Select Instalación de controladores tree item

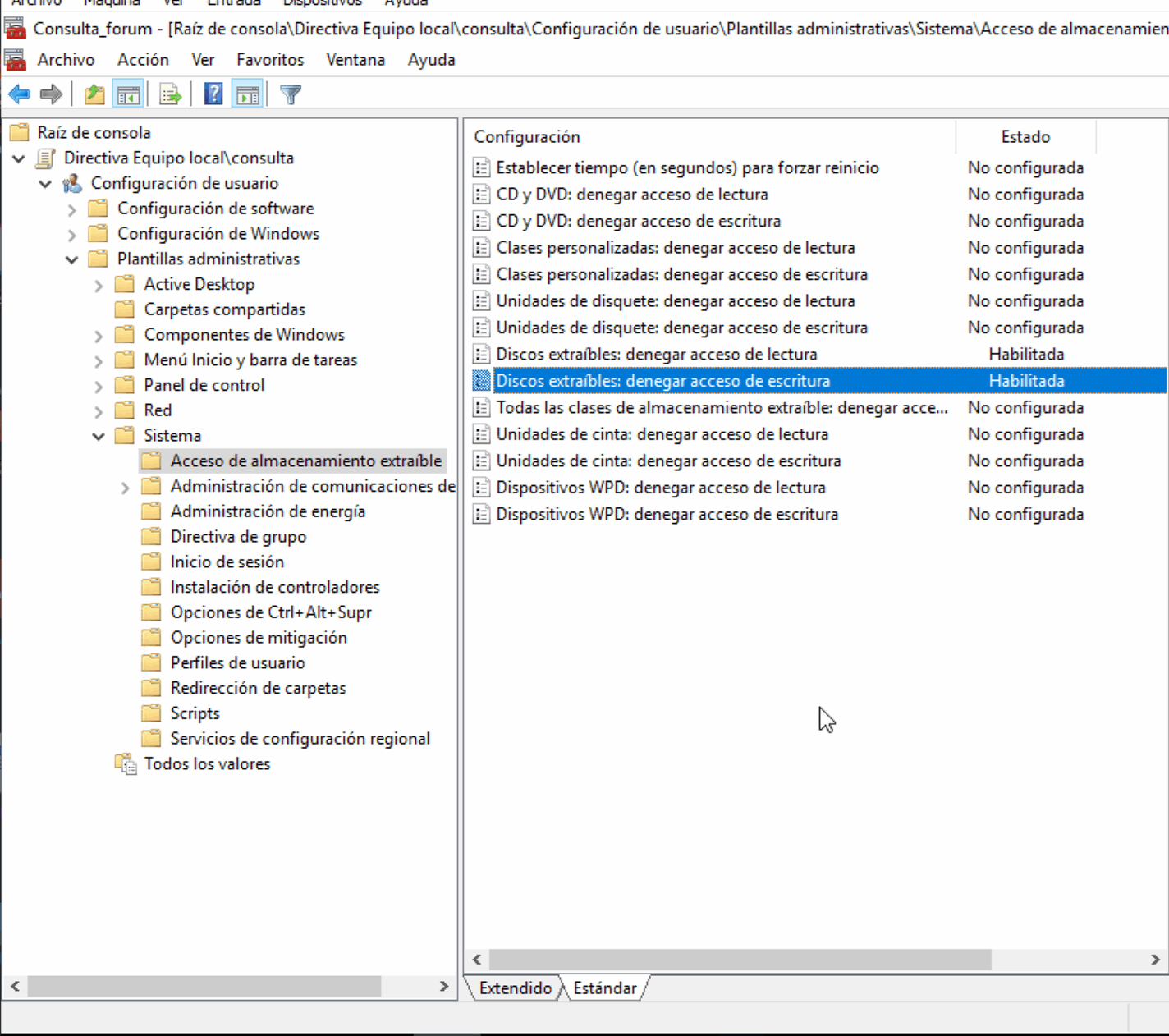pyautogui.click(x=275, y=587)
